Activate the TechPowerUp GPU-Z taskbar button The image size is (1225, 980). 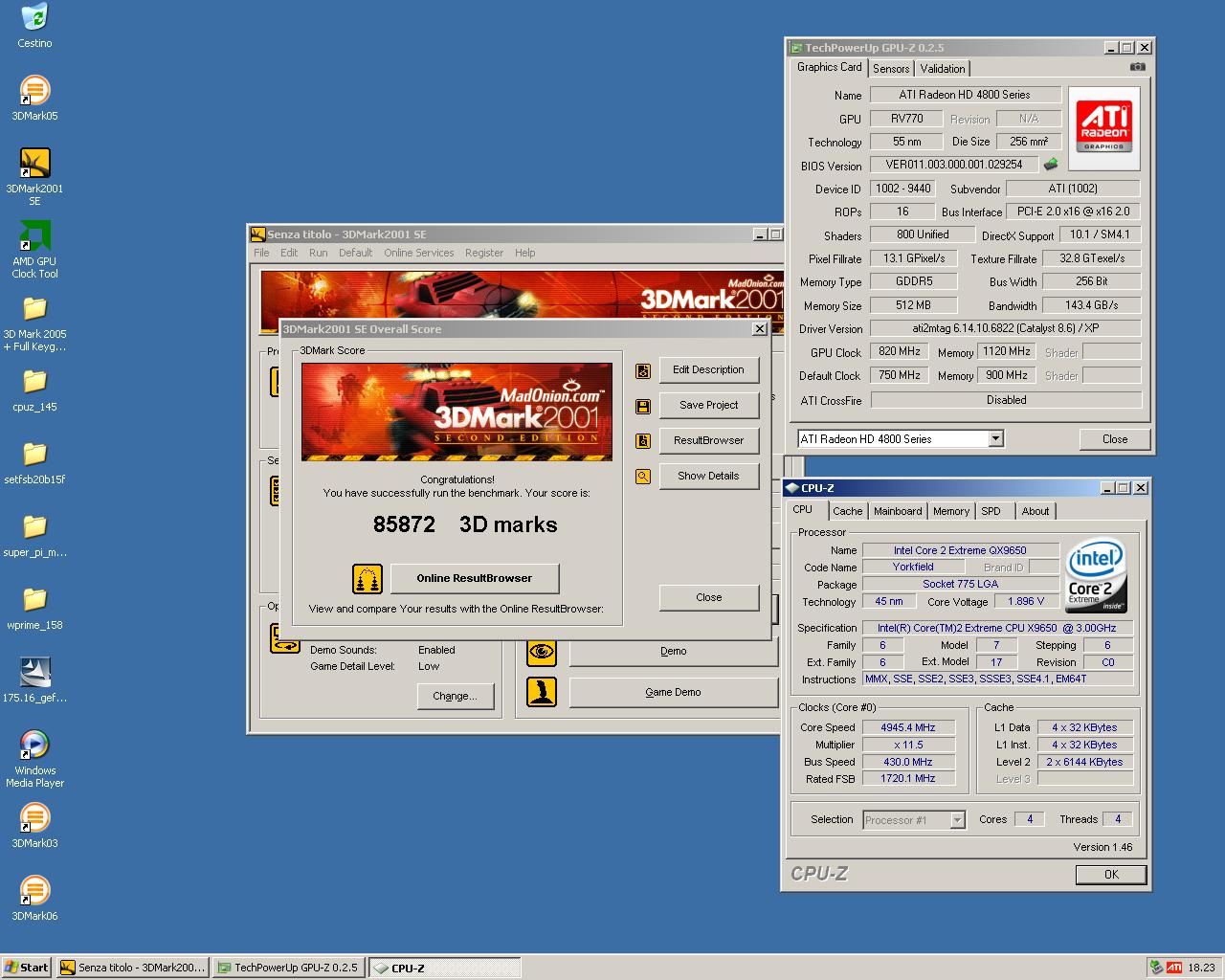coord(288,968)
